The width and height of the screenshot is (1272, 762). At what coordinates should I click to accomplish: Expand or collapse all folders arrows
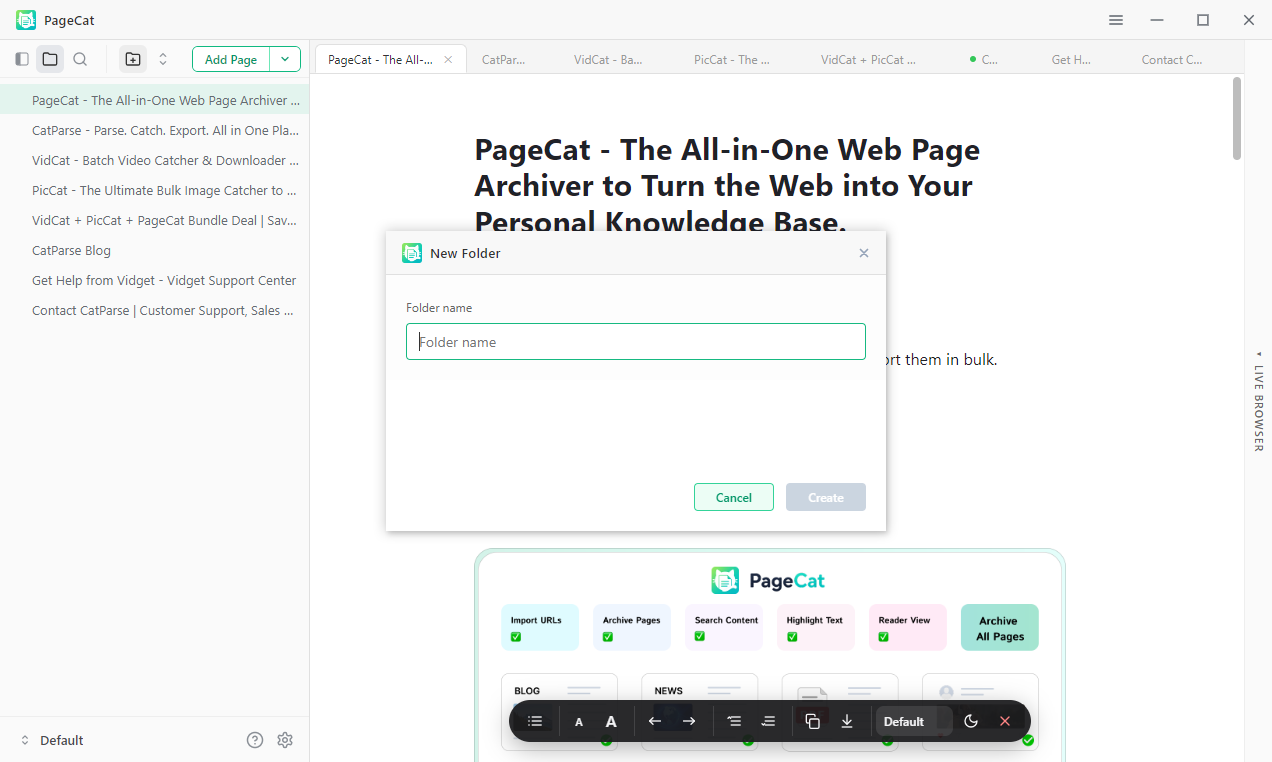163,59
